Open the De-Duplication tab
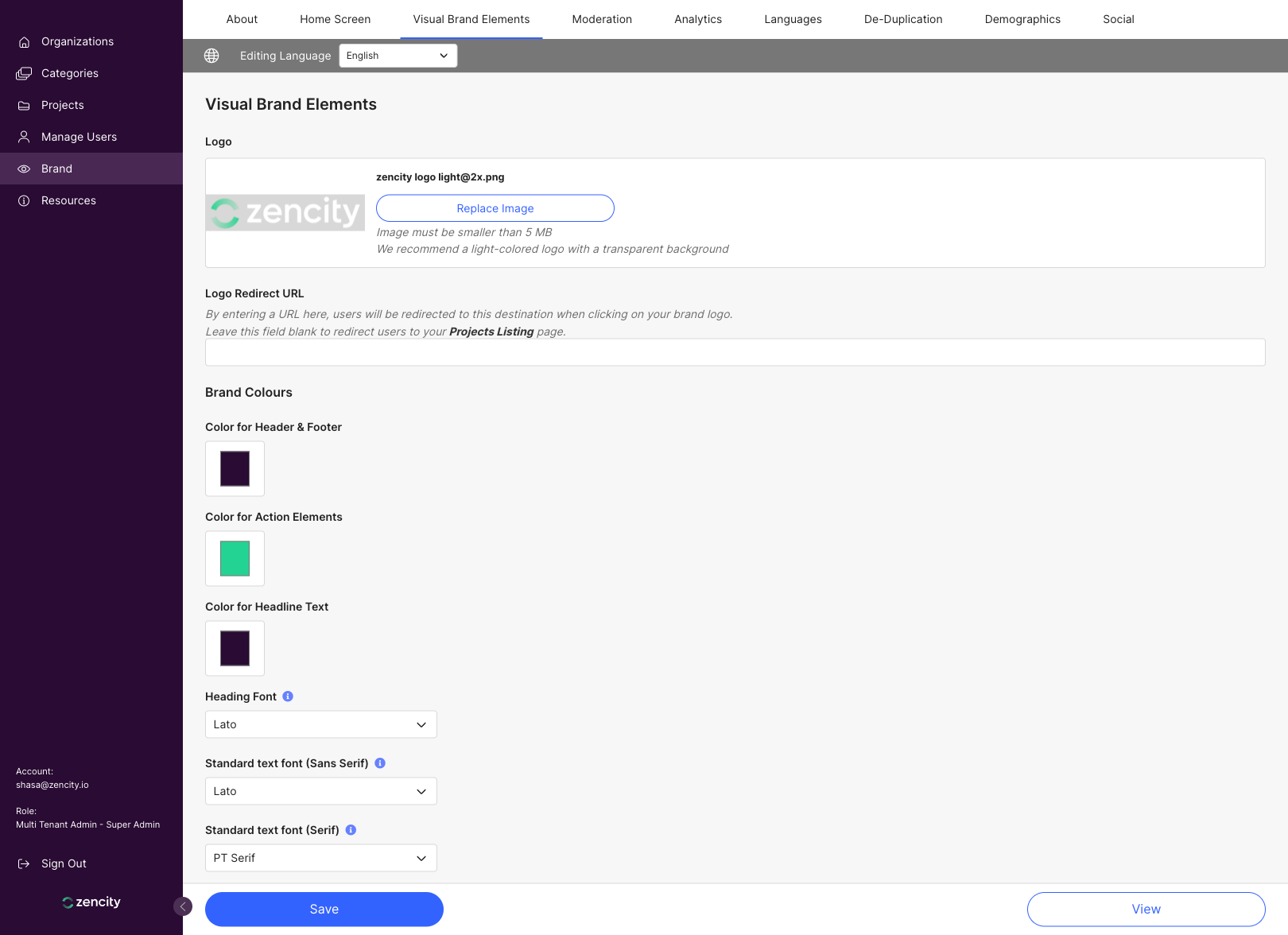The height and width of the screenshot is (935, 1288). (903, 19)
